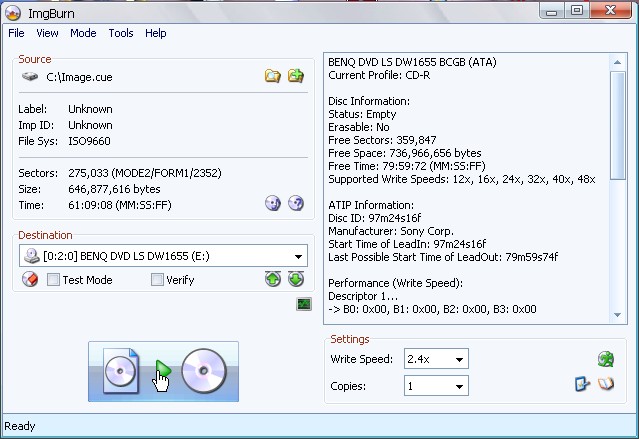Click the ImgBurn title bar logo
The width and height of the screenshot is (639, 439).
point(13,13)
